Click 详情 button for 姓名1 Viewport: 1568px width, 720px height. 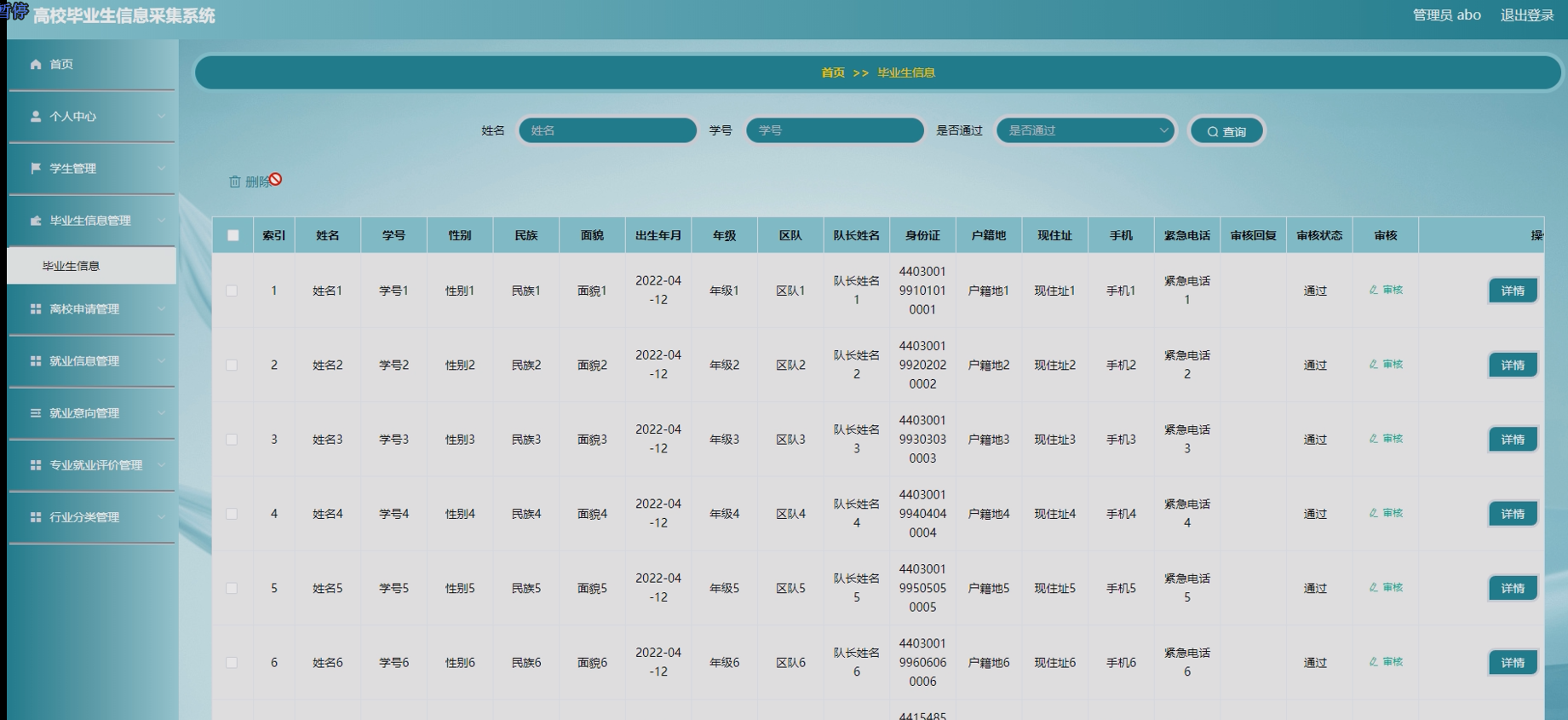tap(1513, 291)
